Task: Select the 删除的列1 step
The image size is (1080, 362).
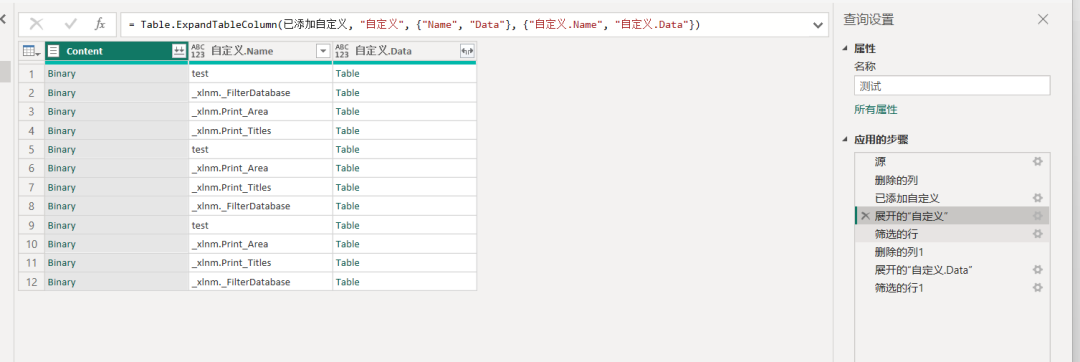Action: [x=952, y=253]
